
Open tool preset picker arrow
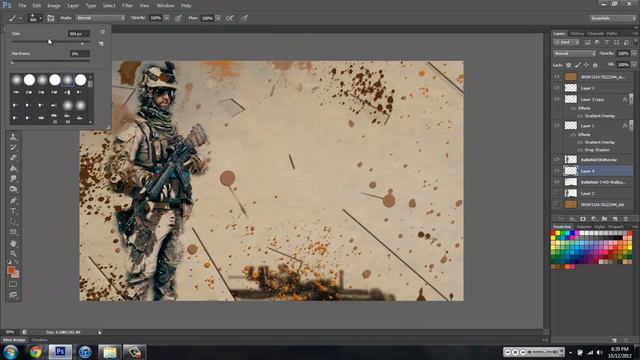[x=20, y=18]
